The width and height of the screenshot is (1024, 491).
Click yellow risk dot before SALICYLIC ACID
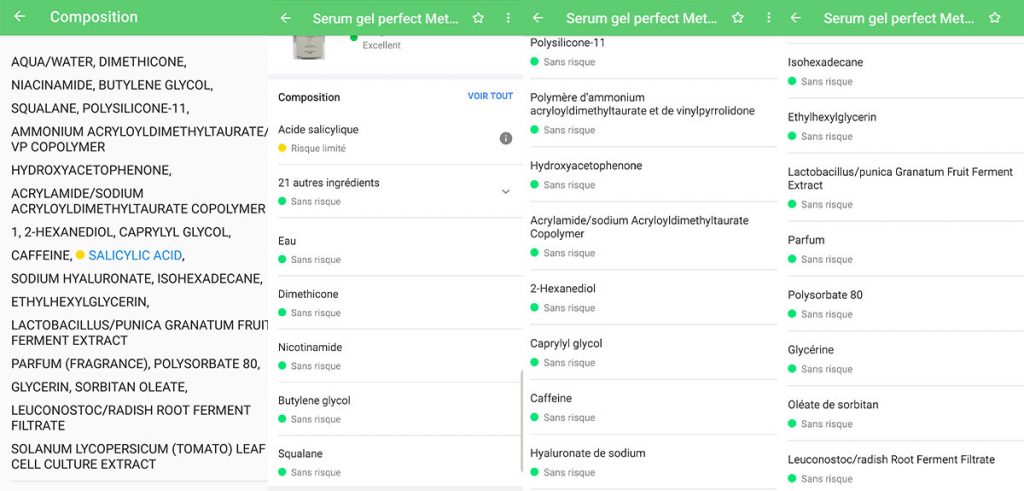pyautogui.click(x=80, y=255)
